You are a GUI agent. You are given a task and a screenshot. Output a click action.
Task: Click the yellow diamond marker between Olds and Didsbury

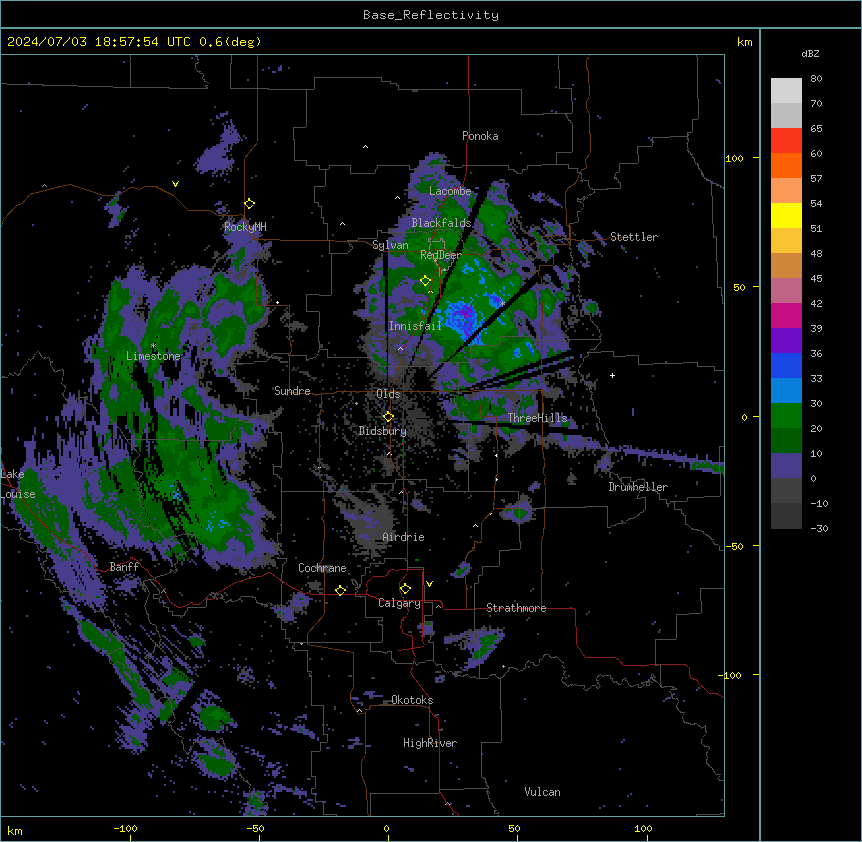point(388,417)
